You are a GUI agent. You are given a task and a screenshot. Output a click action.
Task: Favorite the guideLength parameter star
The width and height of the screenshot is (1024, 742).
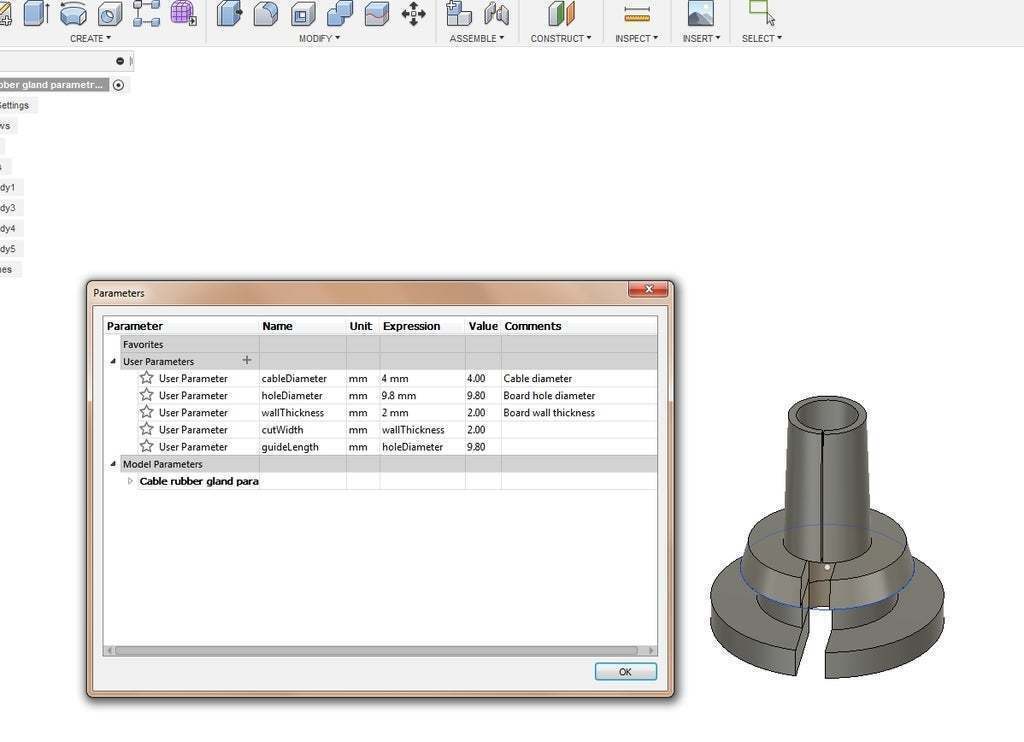point(146,446)
